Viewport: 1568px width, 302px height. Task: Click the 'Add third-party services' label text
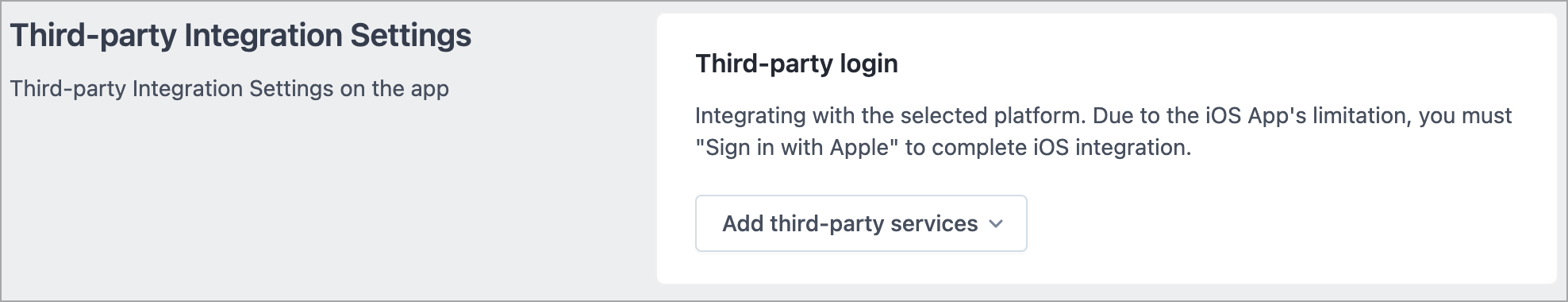[850, 224]
